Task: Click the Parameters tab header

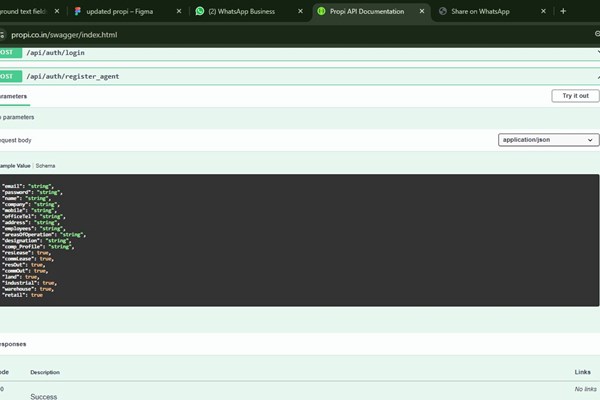Action: point(13,97)
